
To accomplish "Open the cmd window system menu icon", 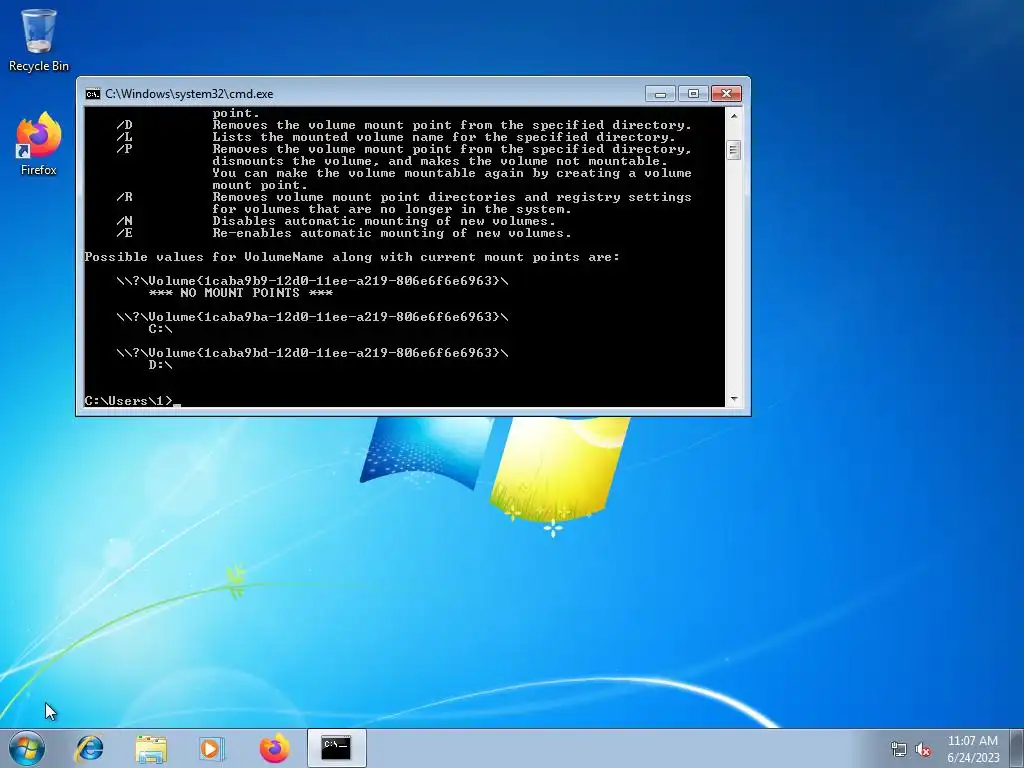I will pyautogui.click(x=93, y=94).
